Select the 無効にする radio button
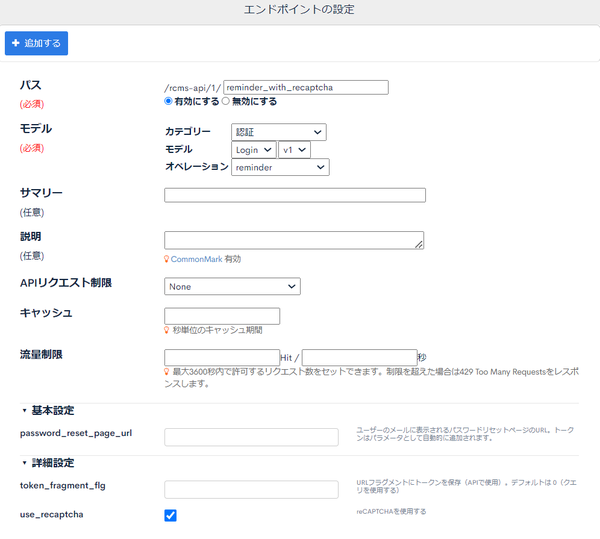This screenshot has width=600, height=539. tap(226, 101)
